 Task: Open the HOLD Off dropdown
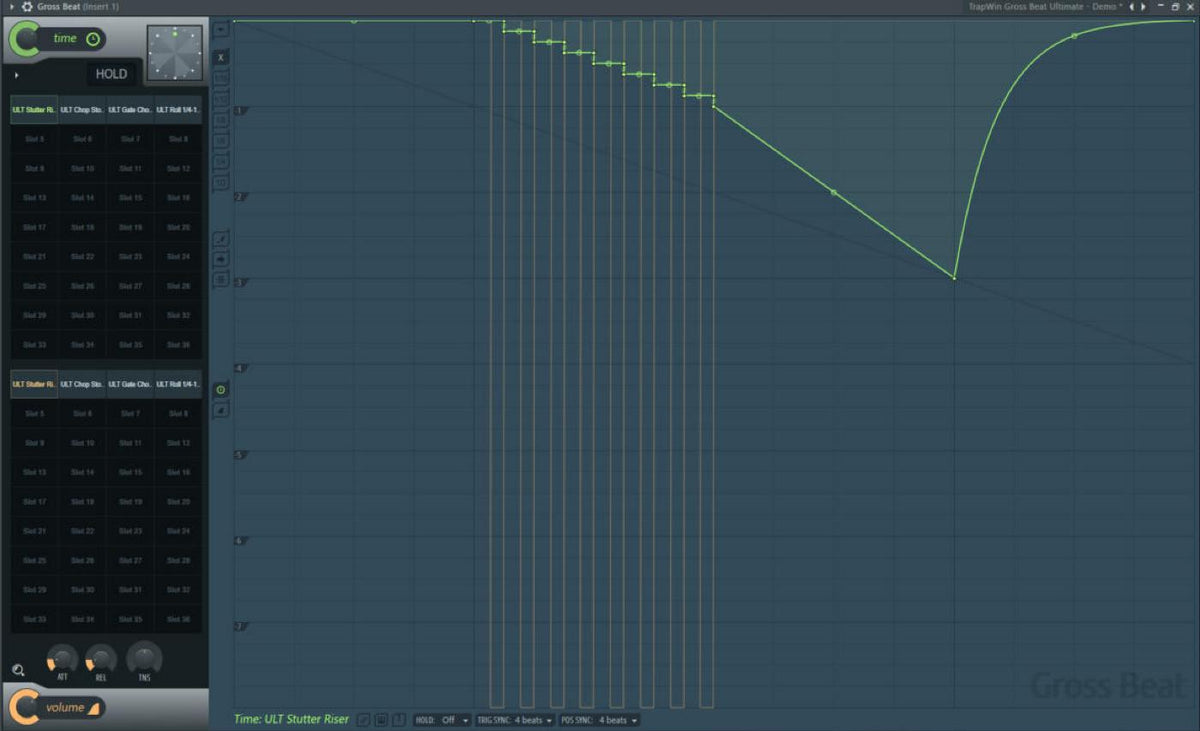click(442, 720)
